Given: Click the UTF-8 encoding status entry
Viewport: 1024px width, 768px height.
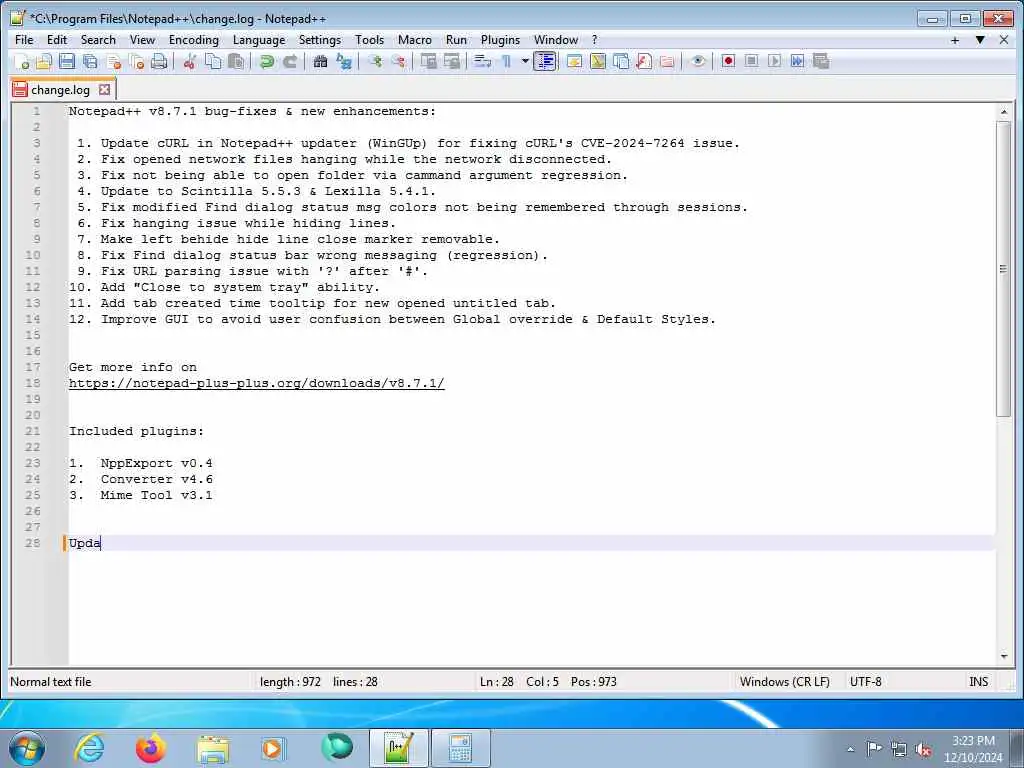Looking at the screenshot, I should point(865,682).
